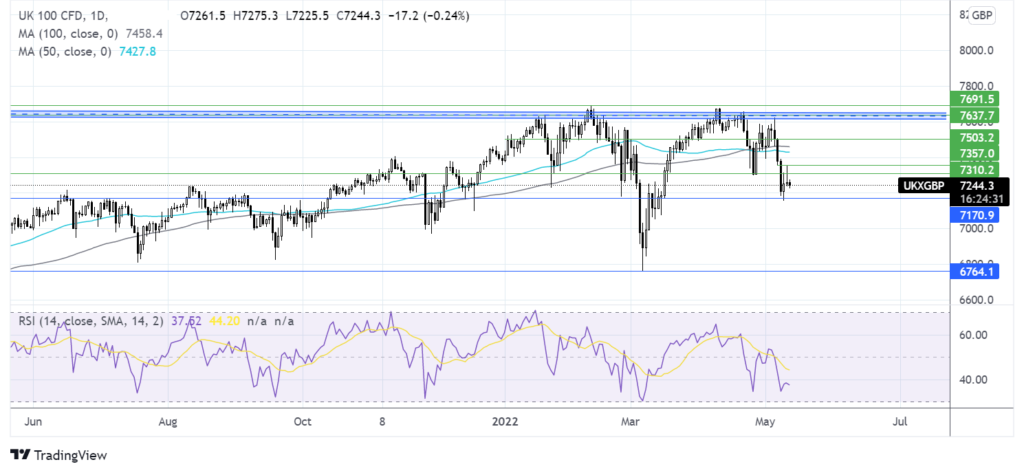Click the Mar label on time axis
1024x473 pixels.
(x=630, y=421)
